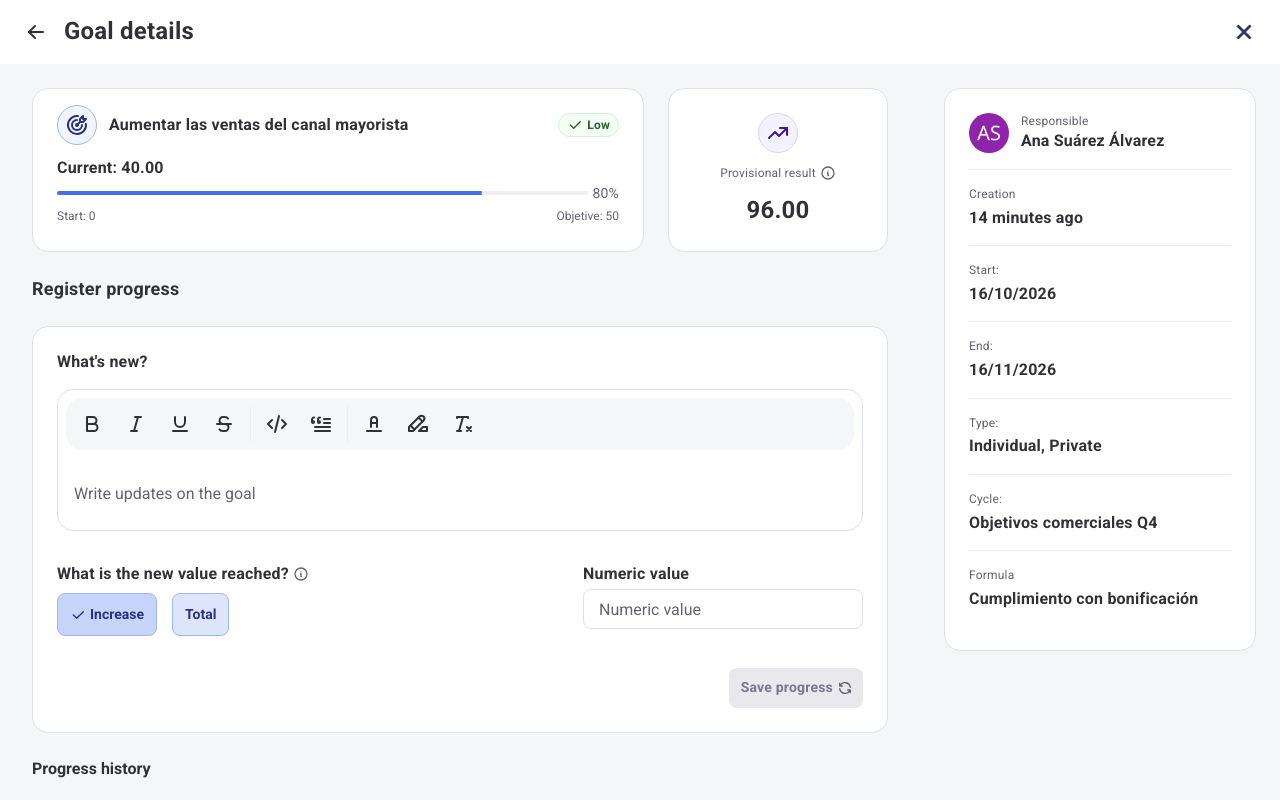Open the highlight color tool
1280x800 pixels.
pos(418,424)
